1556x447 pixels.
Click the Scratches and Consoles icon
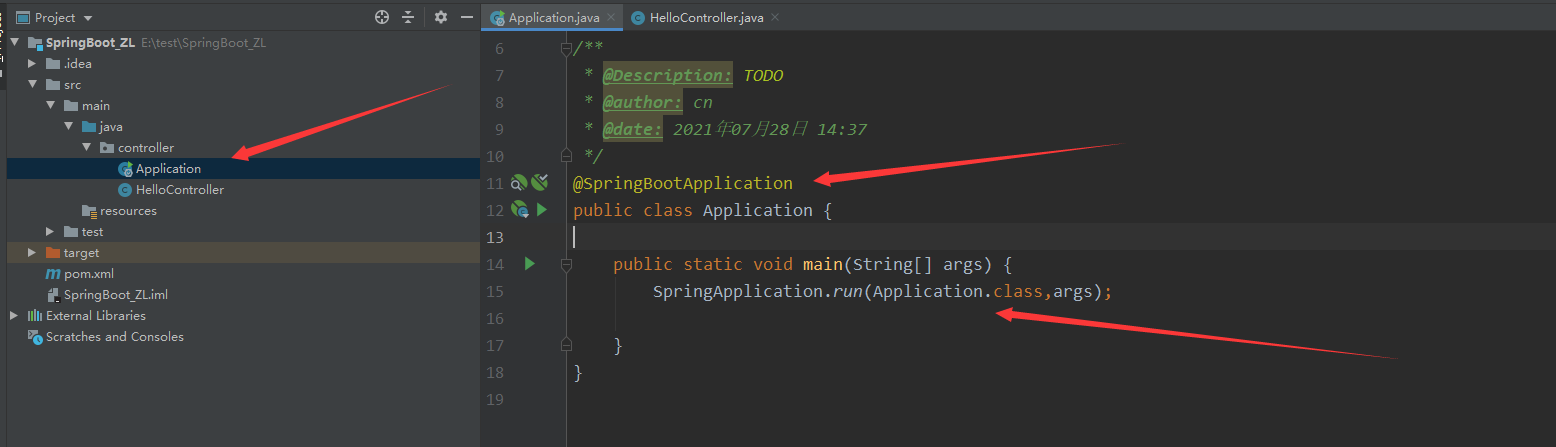(x=35, y=337)
